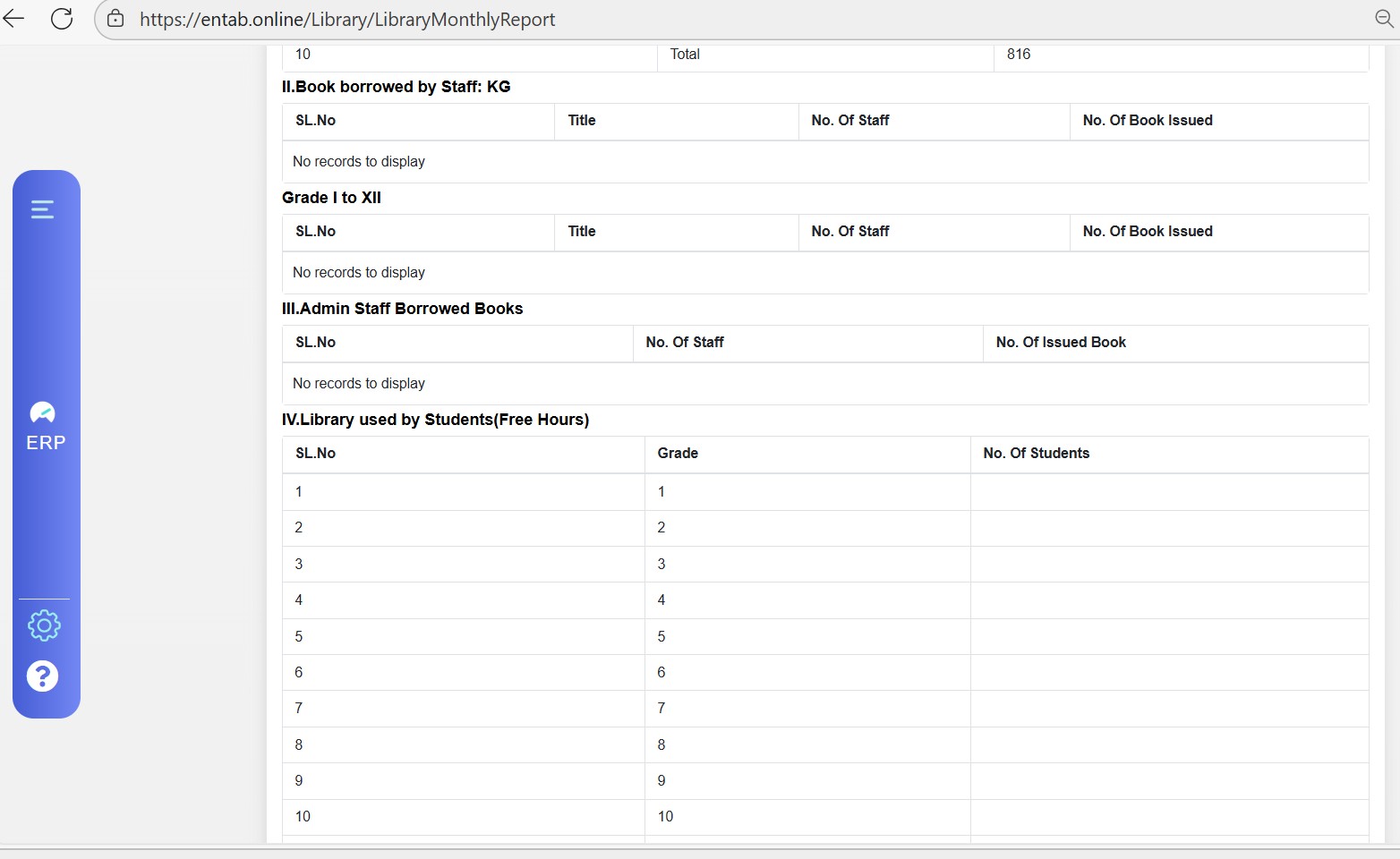Click the browser back arrow
1400x859 pixels.
14,19
